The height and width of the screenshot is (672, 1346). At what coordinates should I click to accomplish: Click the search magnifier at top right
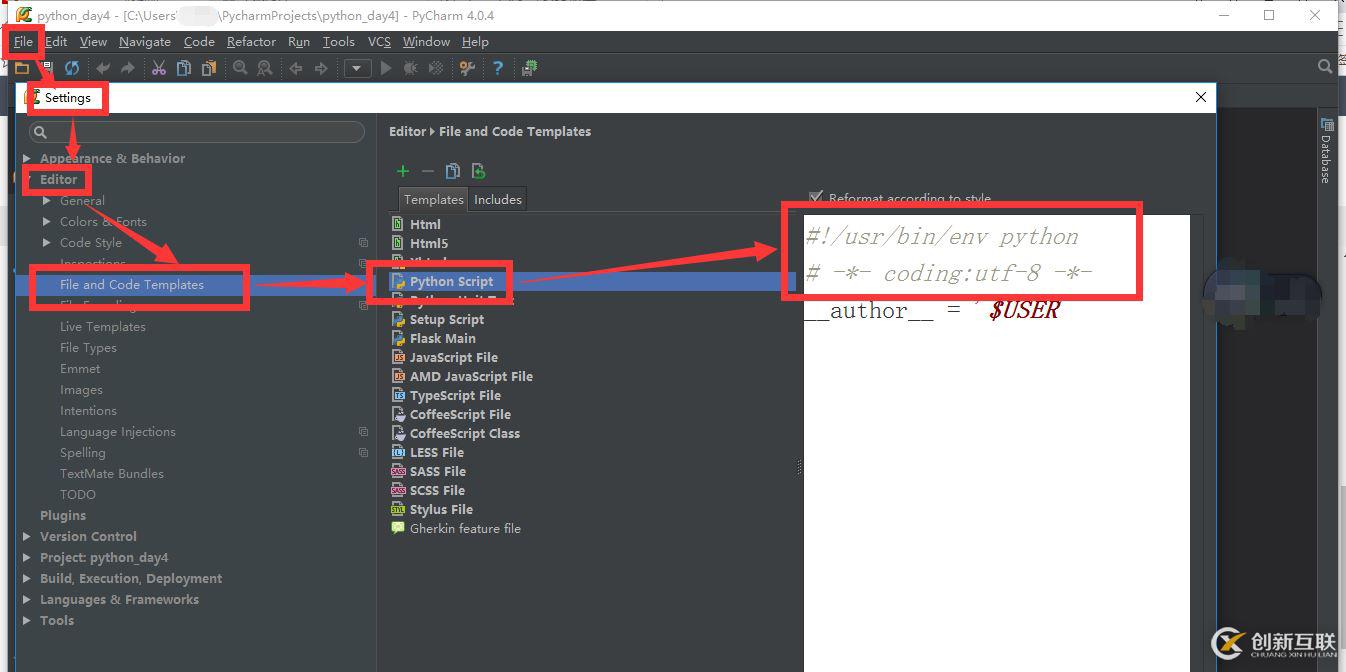click(1325, 67)
